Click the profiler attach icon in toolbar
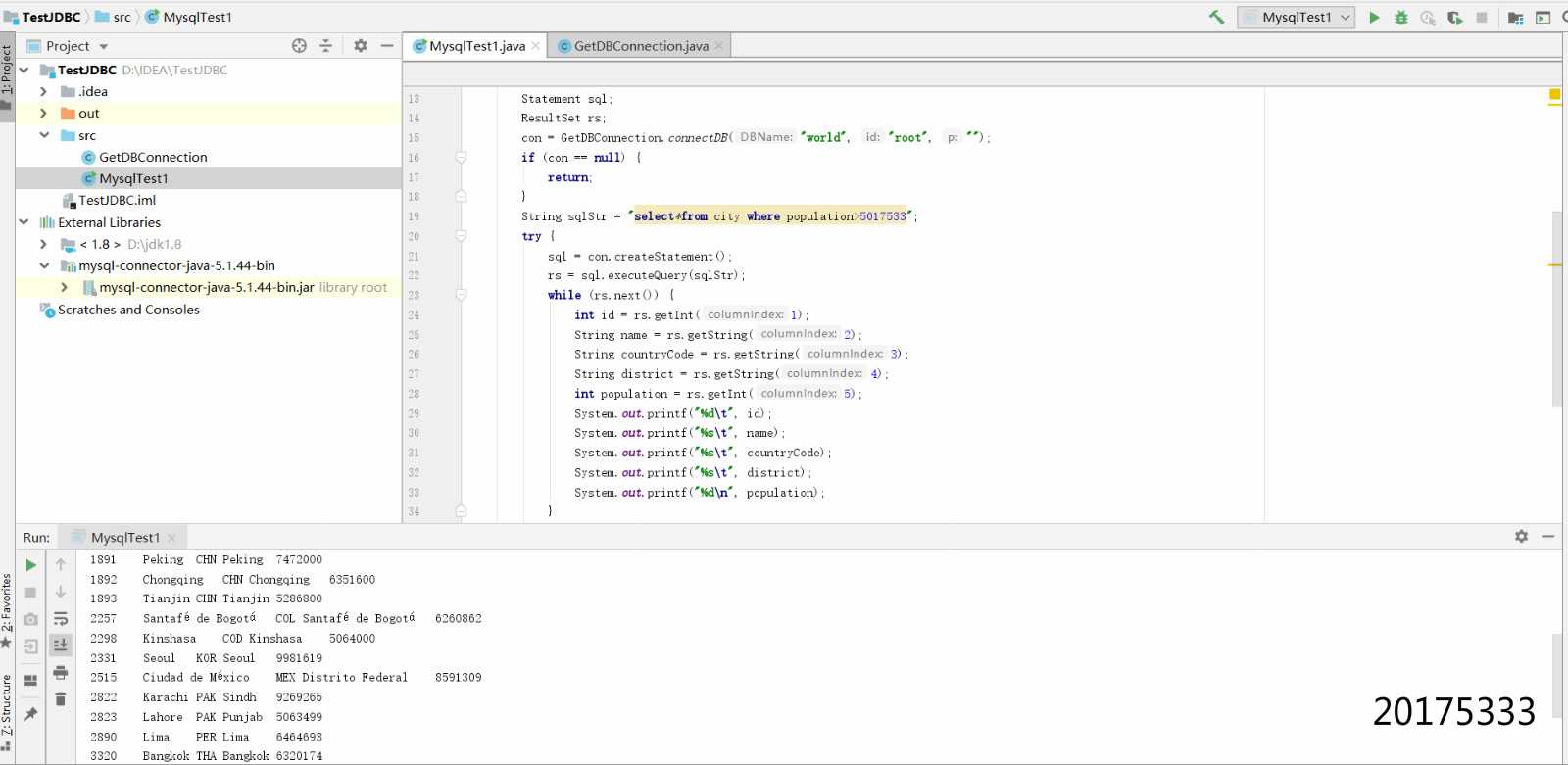1568x765 pixels. (1428, 17)
